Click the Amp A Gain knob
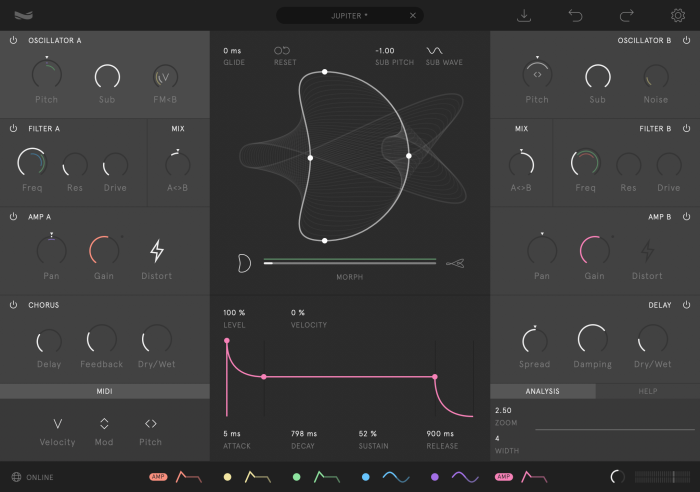 tap(104, 250)
